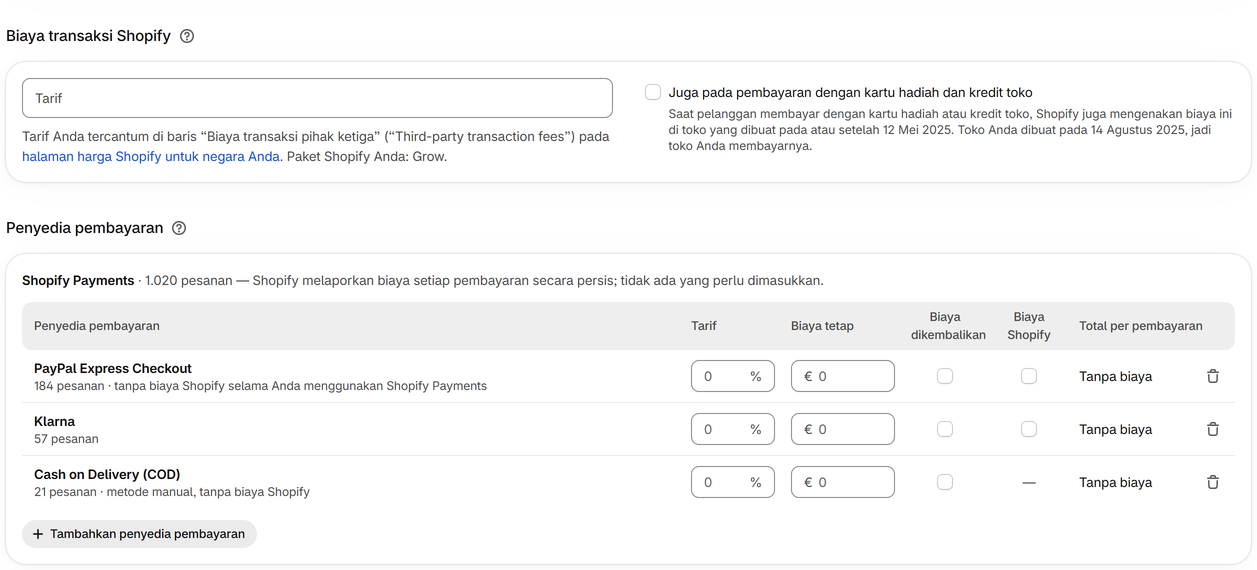The height and width of the screenshot is (570, 1257).
Task: Edit Cash on Delivery percentage rate
Action: (733, 482)
